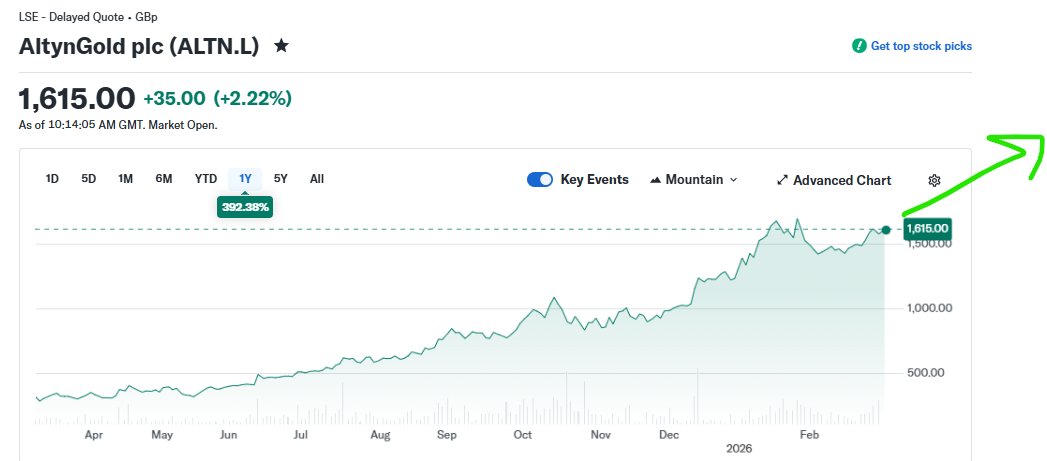Open the Mountain chart type dropdown
1047x461 pixels.
coord(693,180)
